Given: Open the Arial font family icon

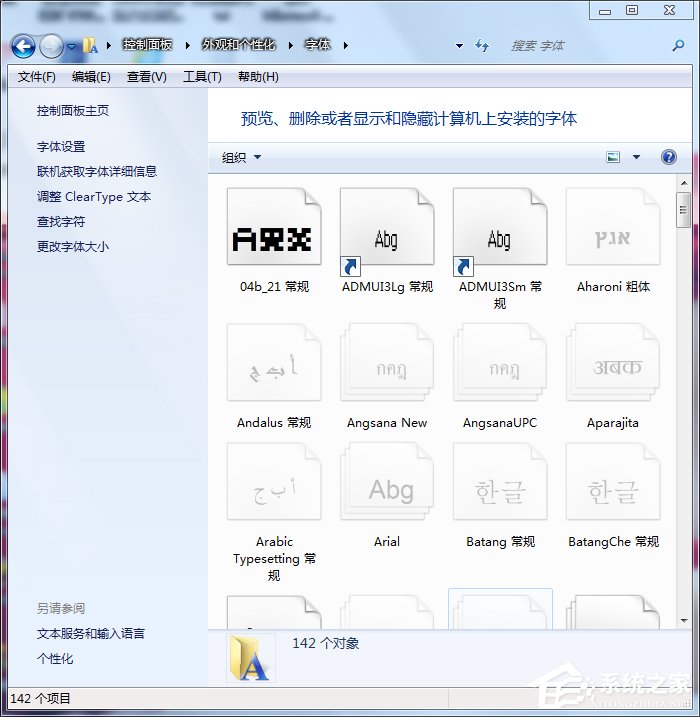Looking at the screenshot, I should (387, 485).
